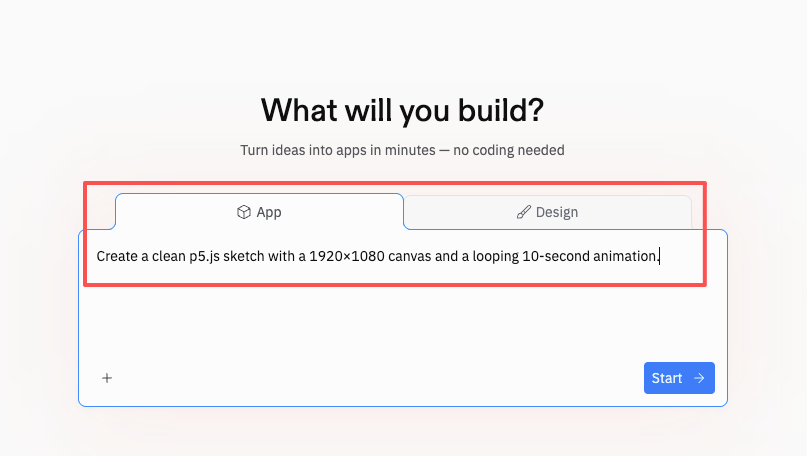Click the plus icon to add attachment
This screenshot has height=456, width=807.
(107, 378)
